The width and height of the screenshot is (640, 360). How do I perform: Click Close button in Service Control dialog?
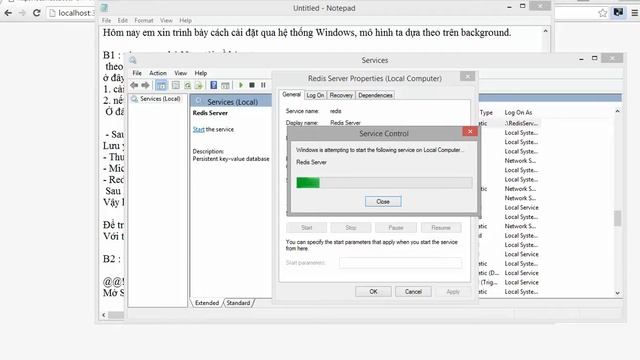(383, 202)
